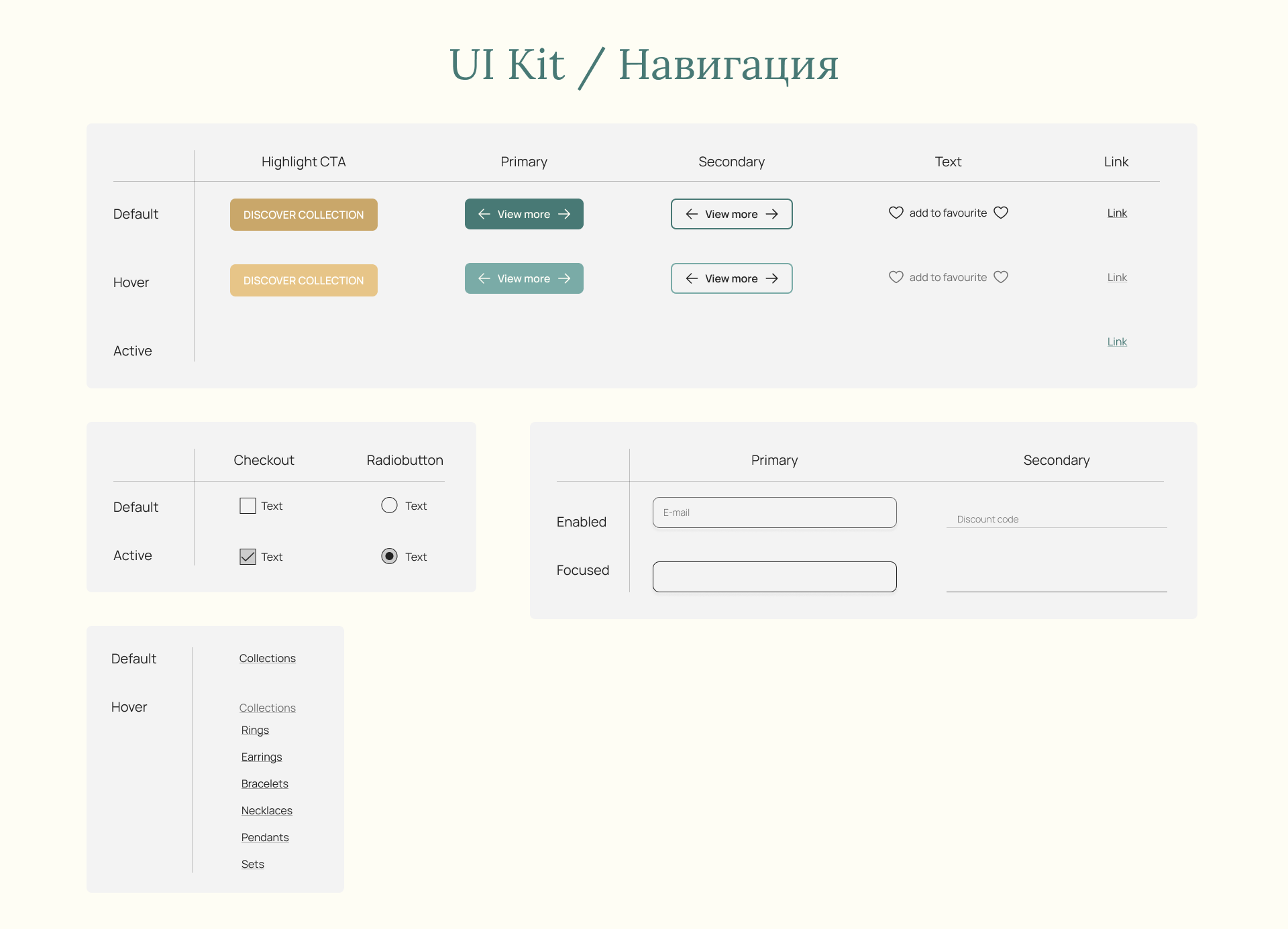Choose Necklaces from Collections dropdown

(266, 810)
